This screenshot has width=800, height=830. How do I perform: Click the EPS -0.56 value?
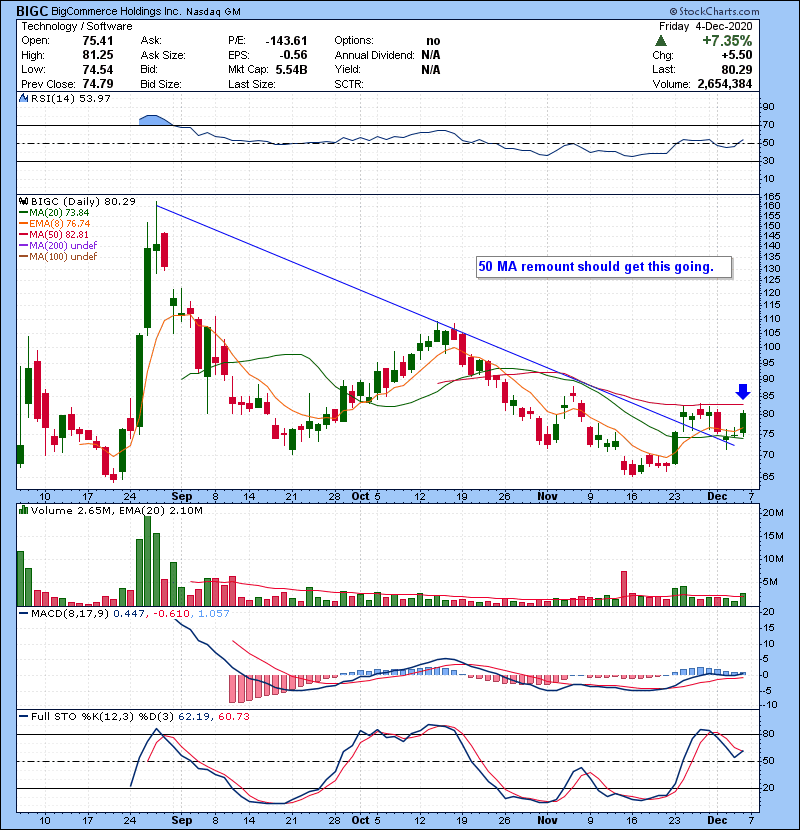click(294, 55)
